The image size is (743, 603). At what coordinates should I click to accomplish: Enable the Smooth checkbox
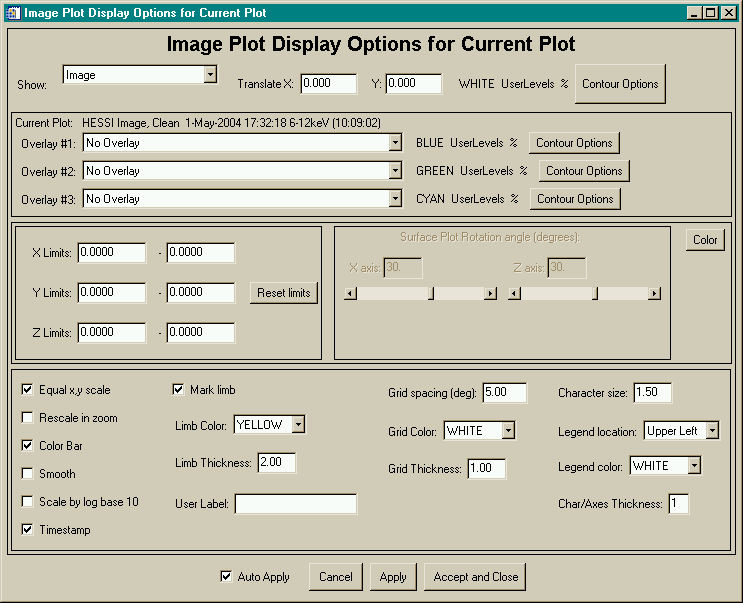[x=28, y=474]
